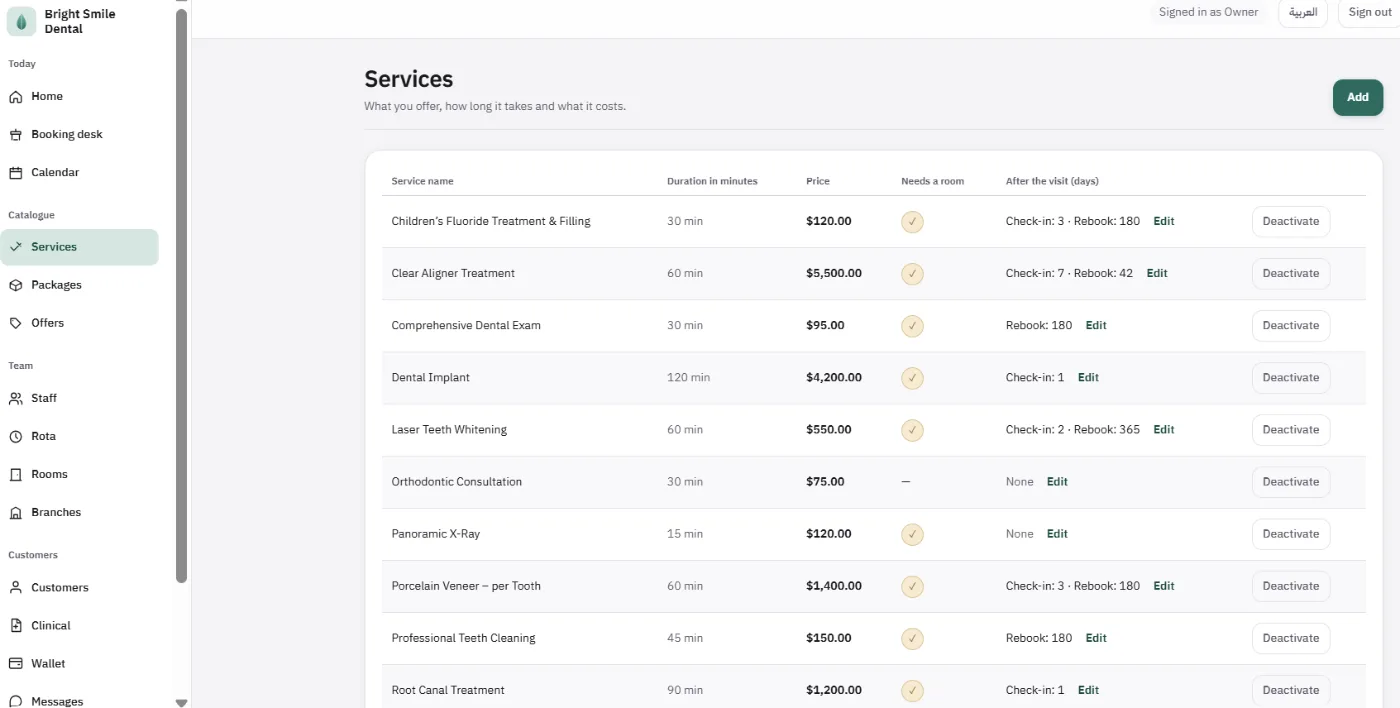This screenshot has height=708, width=1400.
Task: Click the Branches building icon
Action: click(15, 512)
